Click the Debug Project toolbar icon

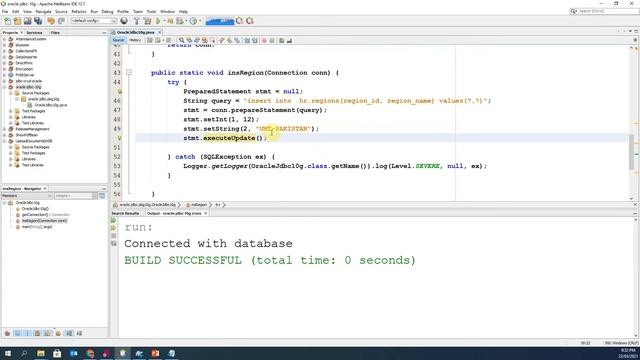pos(180,21)
